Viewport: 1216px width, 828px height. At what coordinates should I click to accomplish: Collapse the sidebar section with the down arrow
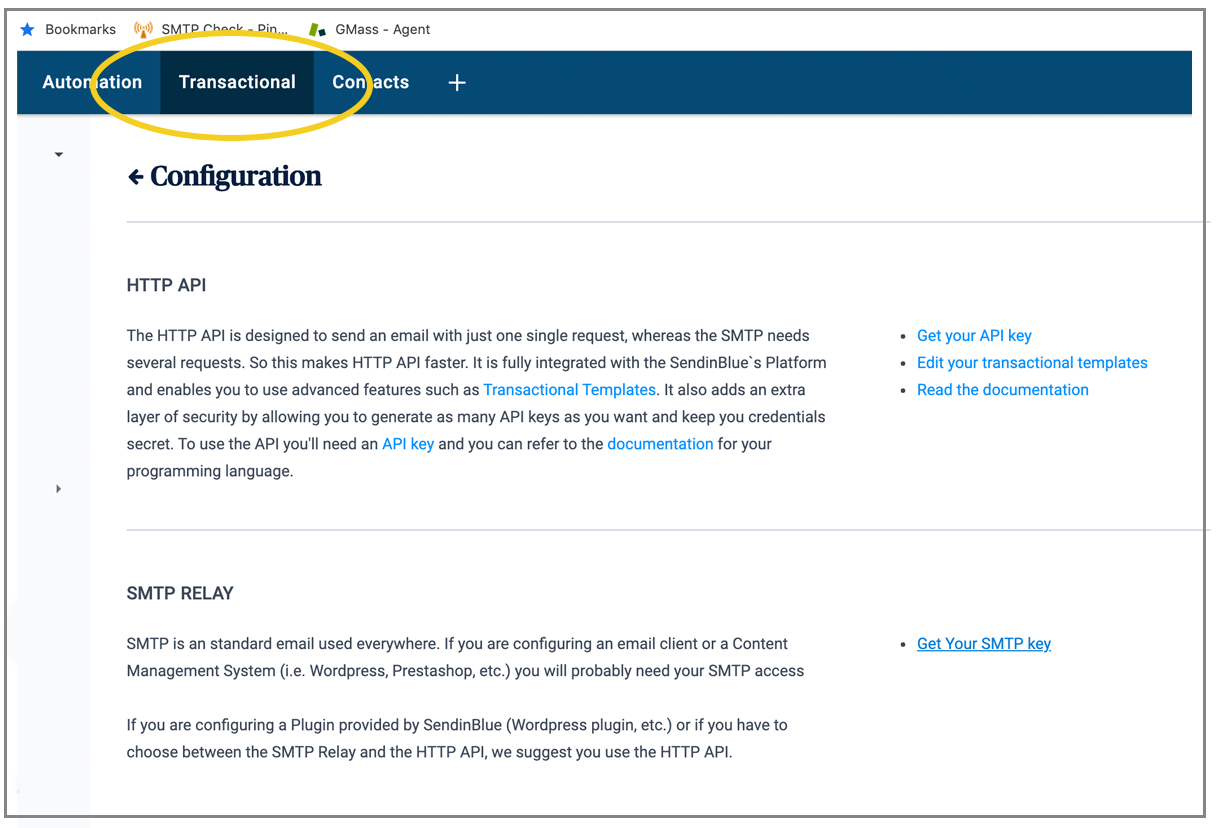tap(58, 155)
